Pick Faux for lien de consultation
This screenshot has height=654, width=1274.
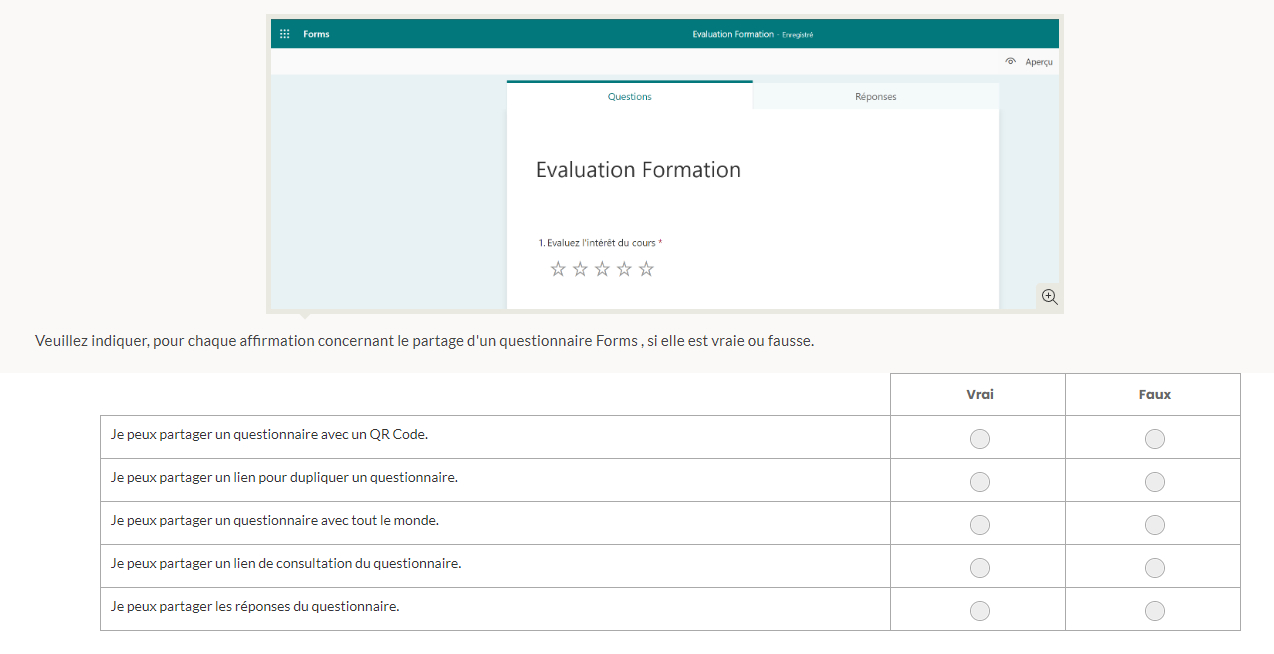(1155, 568)
